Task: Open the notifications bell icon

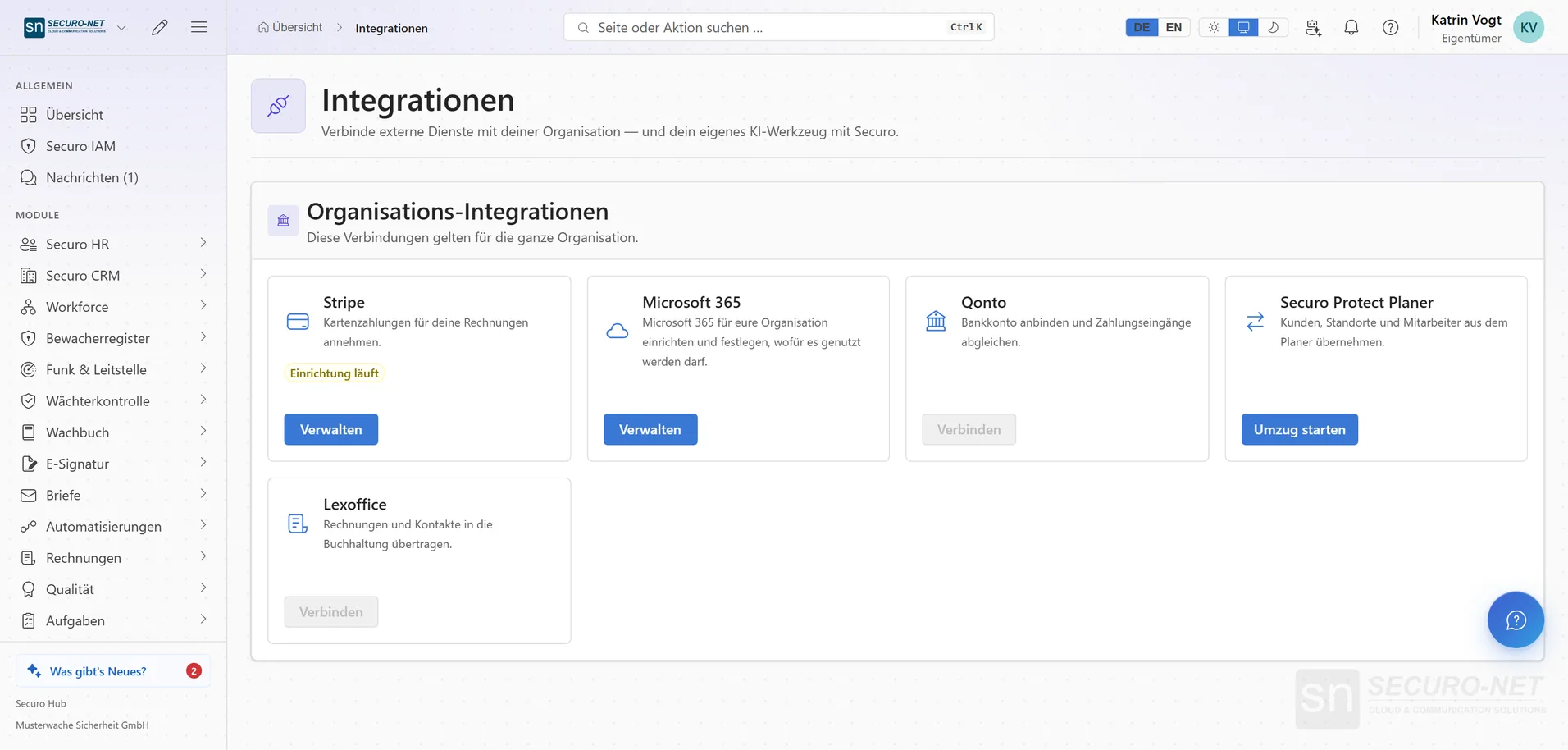Action: pos(1351,27)
